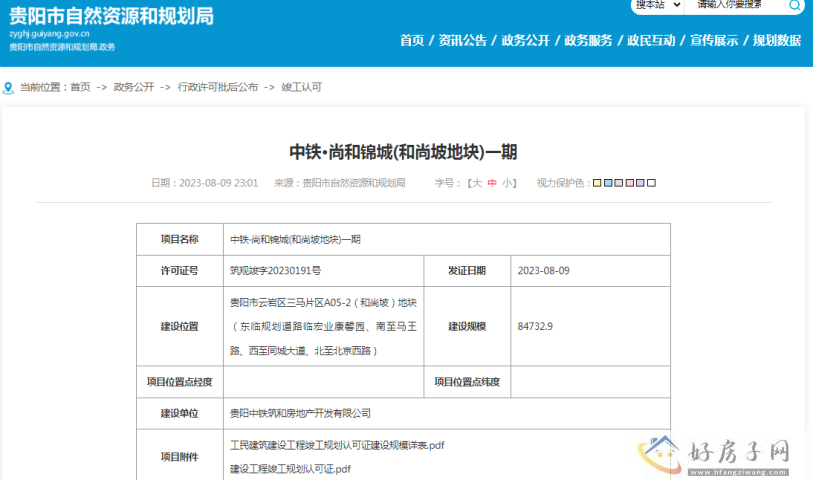Select the gray eye-protection color swatch
Viewport: 813px width, 480px height.
(619, 183)
